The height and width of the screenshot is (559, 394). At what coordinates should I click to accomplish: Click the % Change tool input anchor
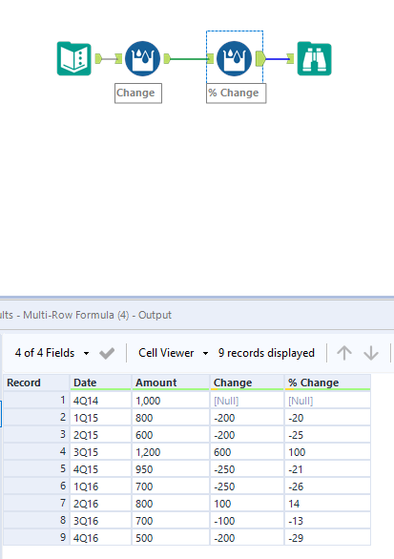point(210,58)
